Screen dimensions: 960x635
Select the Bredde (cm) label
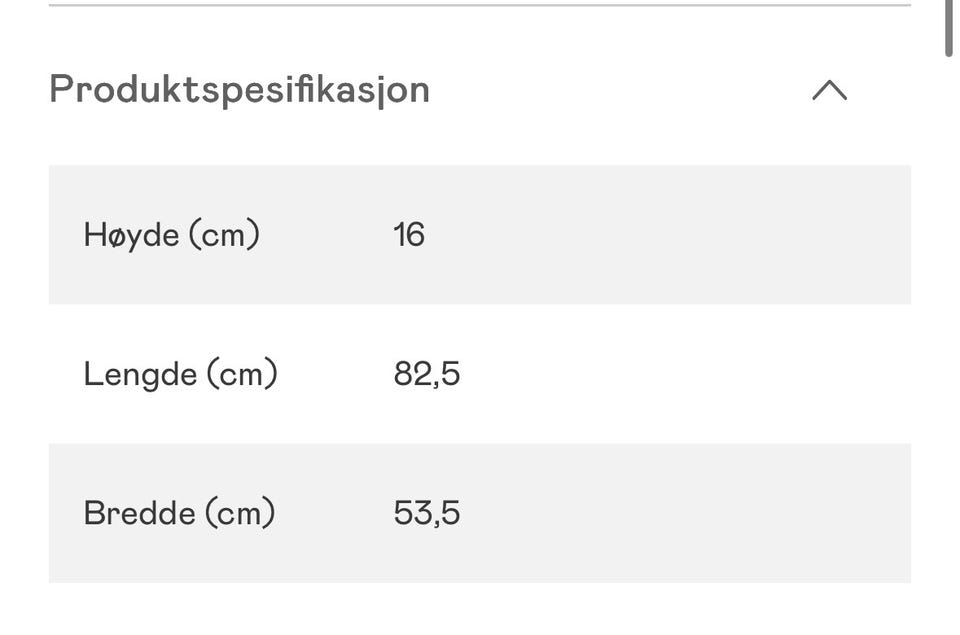tap(179, 513)
